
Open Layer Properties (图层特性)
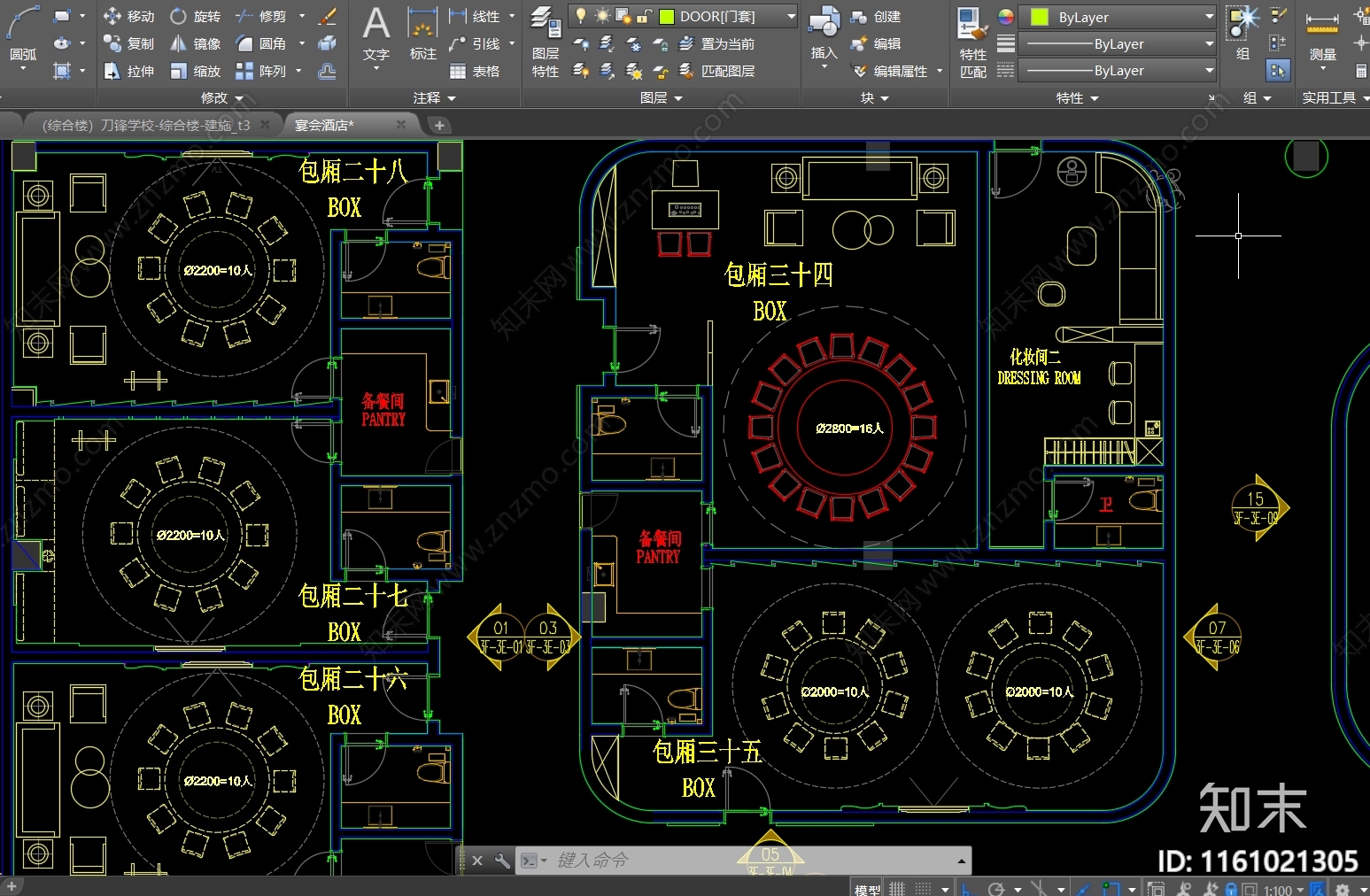click(546, 42)
